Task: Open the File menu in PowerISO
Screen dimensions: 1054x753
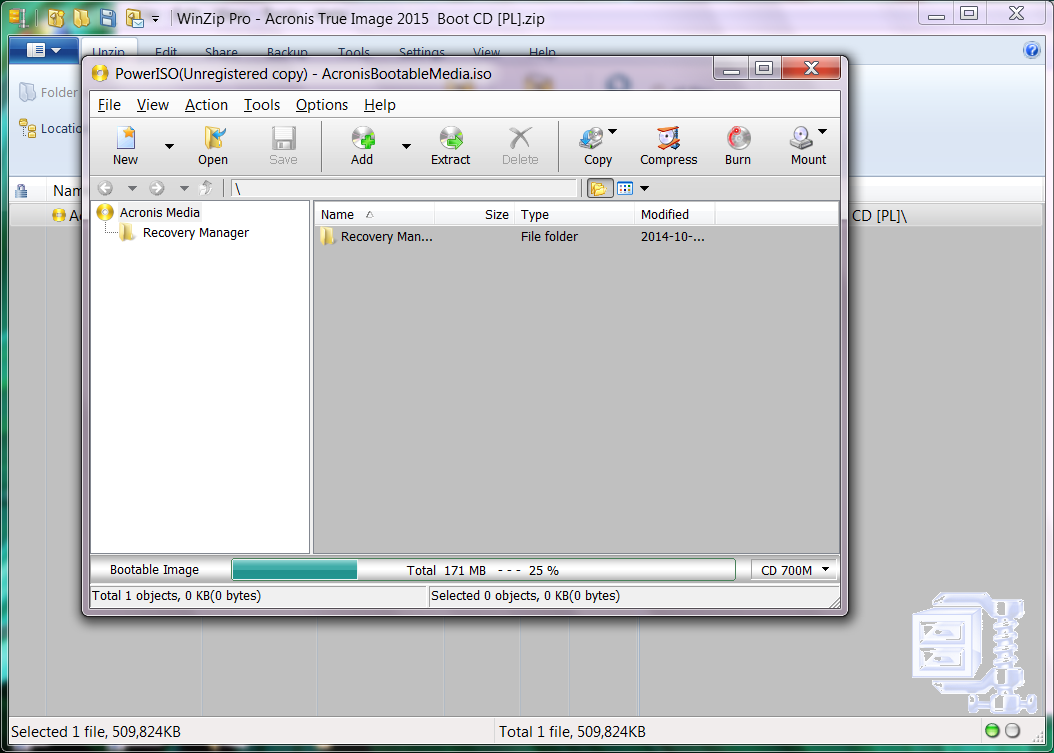Action: coord(109,105)
